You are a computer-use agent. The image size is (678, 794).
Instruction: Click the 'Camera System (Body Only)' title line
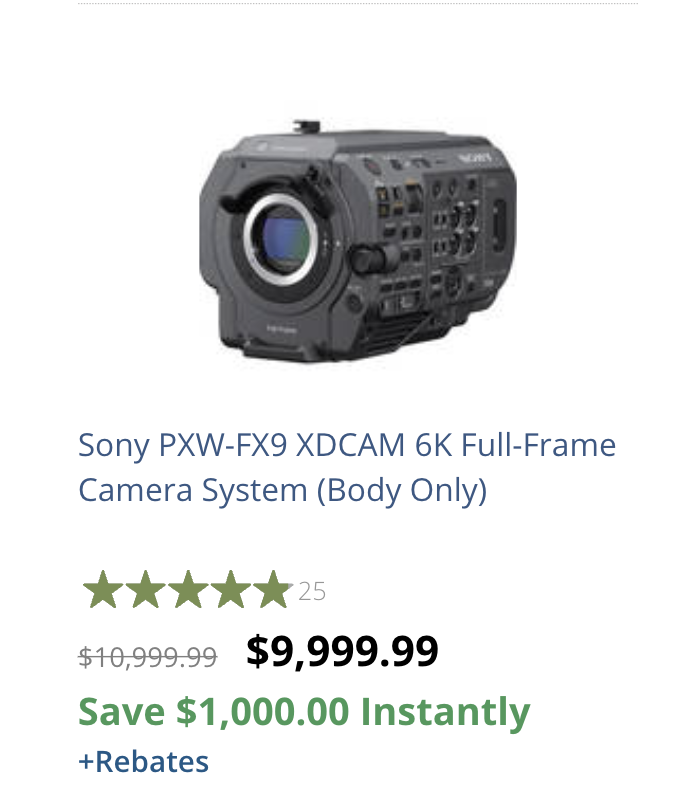pos(283,490)
